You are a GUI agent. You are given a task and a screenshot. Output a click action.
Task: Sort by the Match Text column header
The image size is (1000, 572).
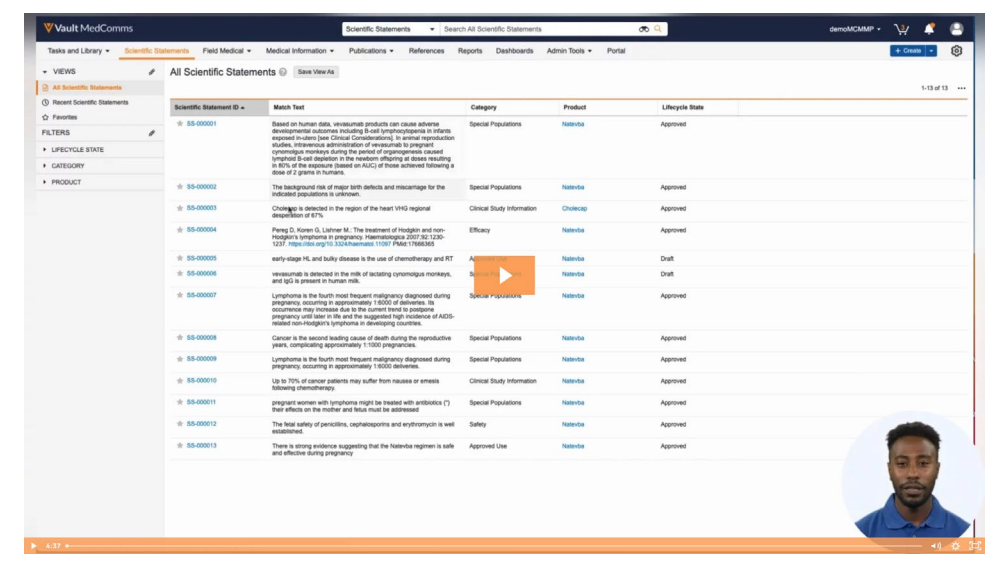coord(289,108)
